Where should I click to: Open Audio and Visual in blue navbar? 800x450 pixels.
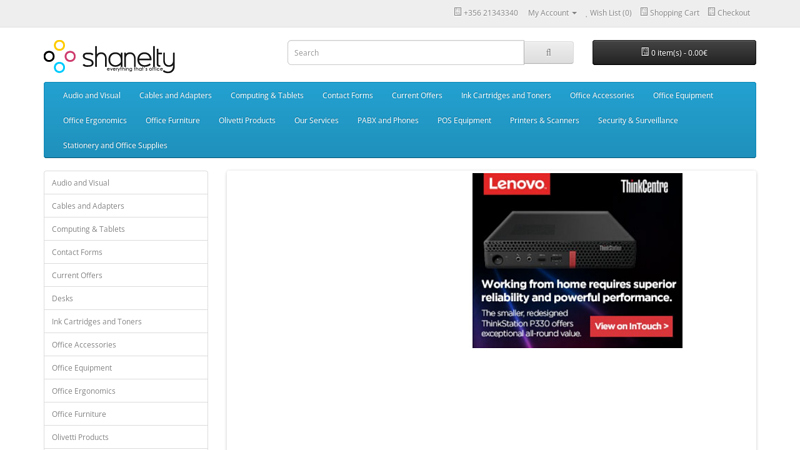point(92,95)
